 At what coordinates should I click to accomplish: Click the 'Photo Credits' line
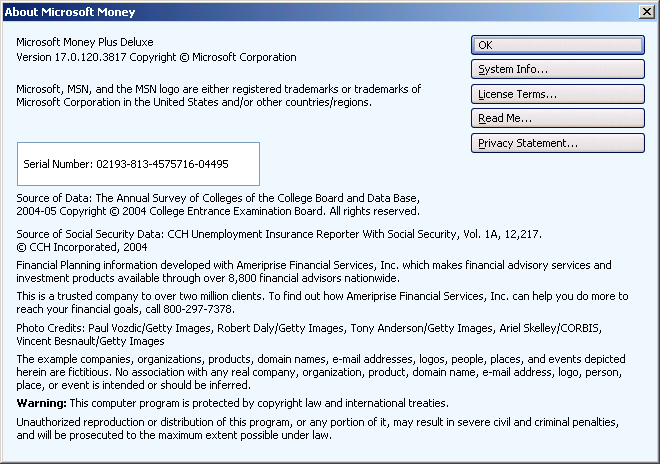coord(309,328)
